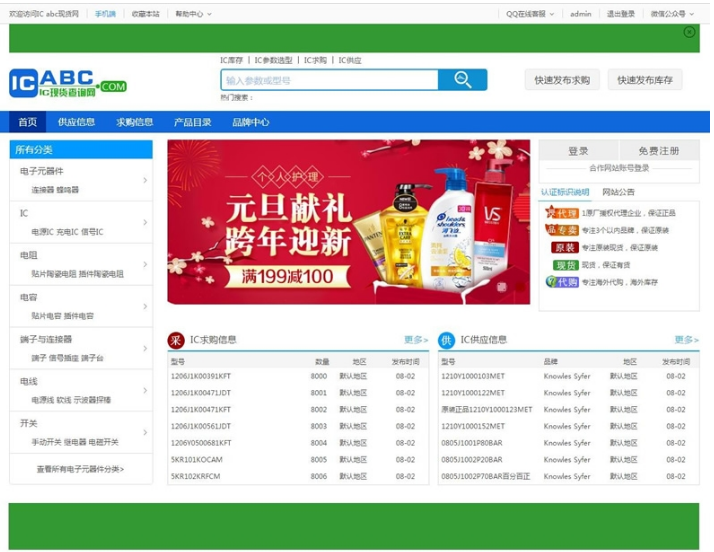Screen dimensions: 714x552
Task: Open 产品目录 in navigation bar
Action: point(193,122)
